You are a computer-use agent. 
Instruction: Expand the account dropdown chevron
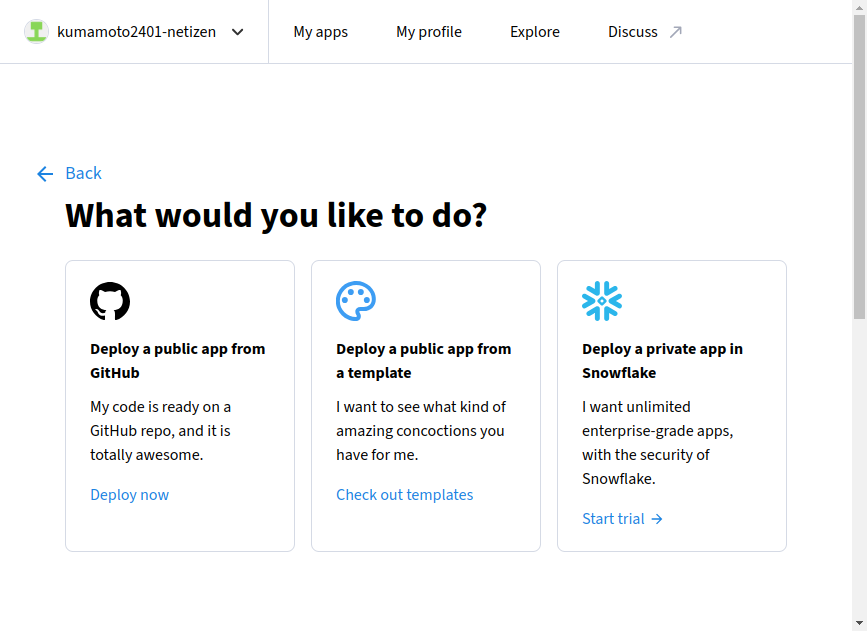238,32
